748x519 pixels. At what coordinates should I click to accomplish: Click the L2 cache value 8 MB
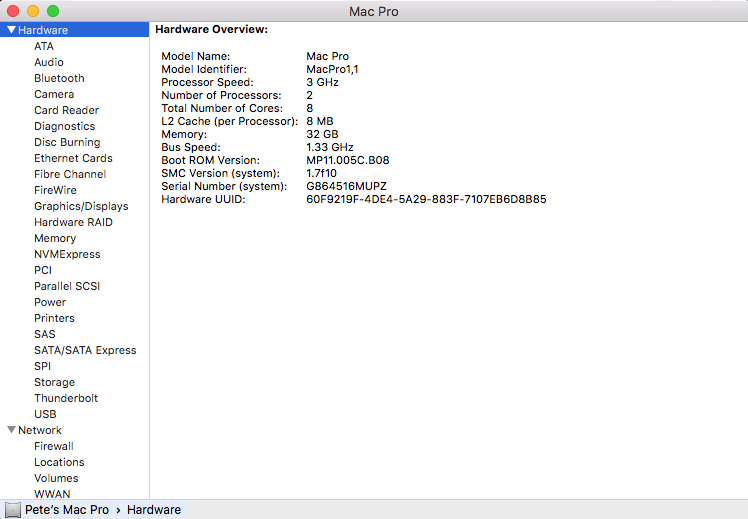(x=320, y=121)
